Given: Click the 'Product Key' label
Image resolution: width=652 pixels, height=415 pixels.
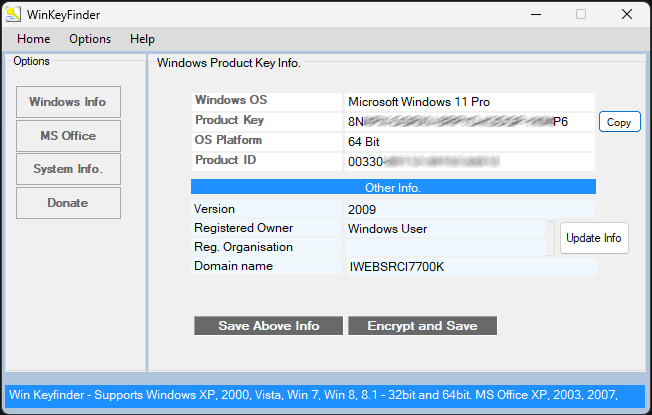Looking at the screenshot, I should click(230, 120).
